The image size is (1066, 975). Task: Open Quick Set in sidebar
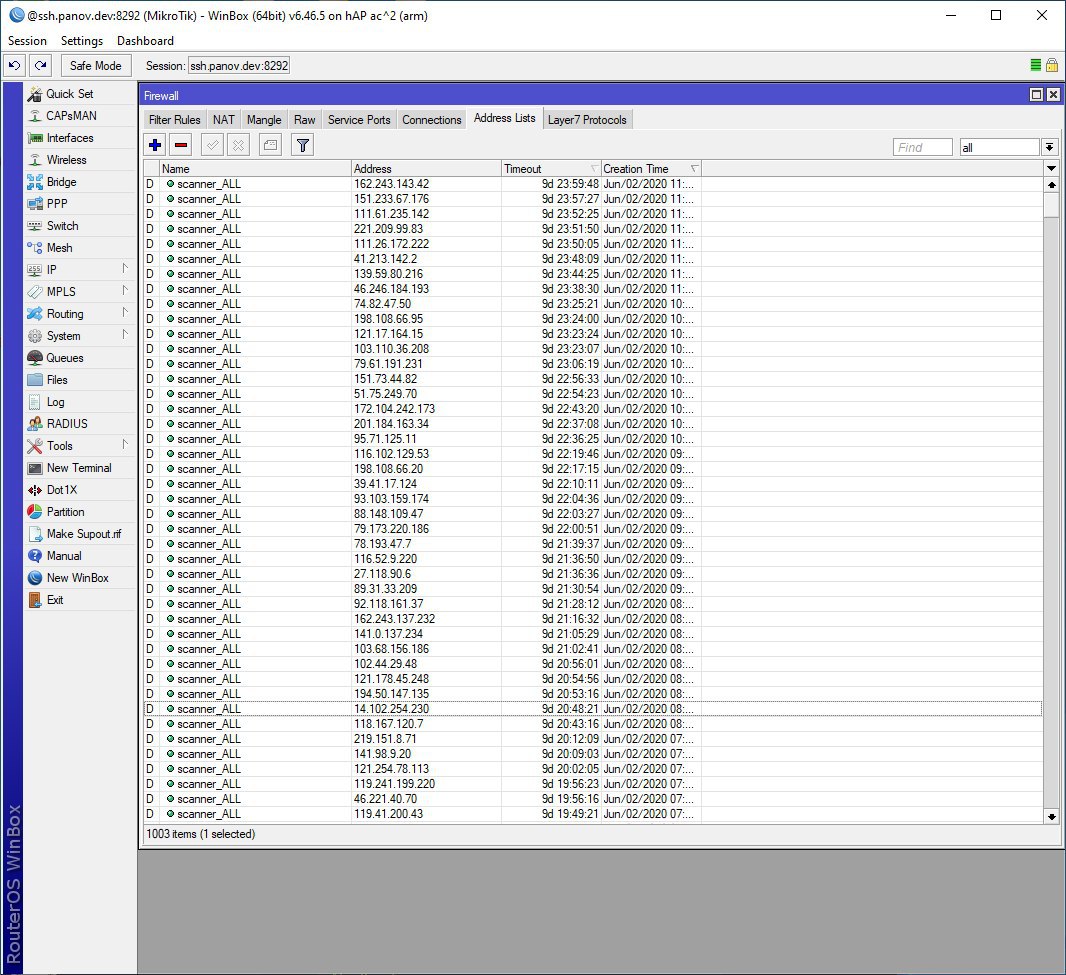pyautogui.click(x=80, y=94)
